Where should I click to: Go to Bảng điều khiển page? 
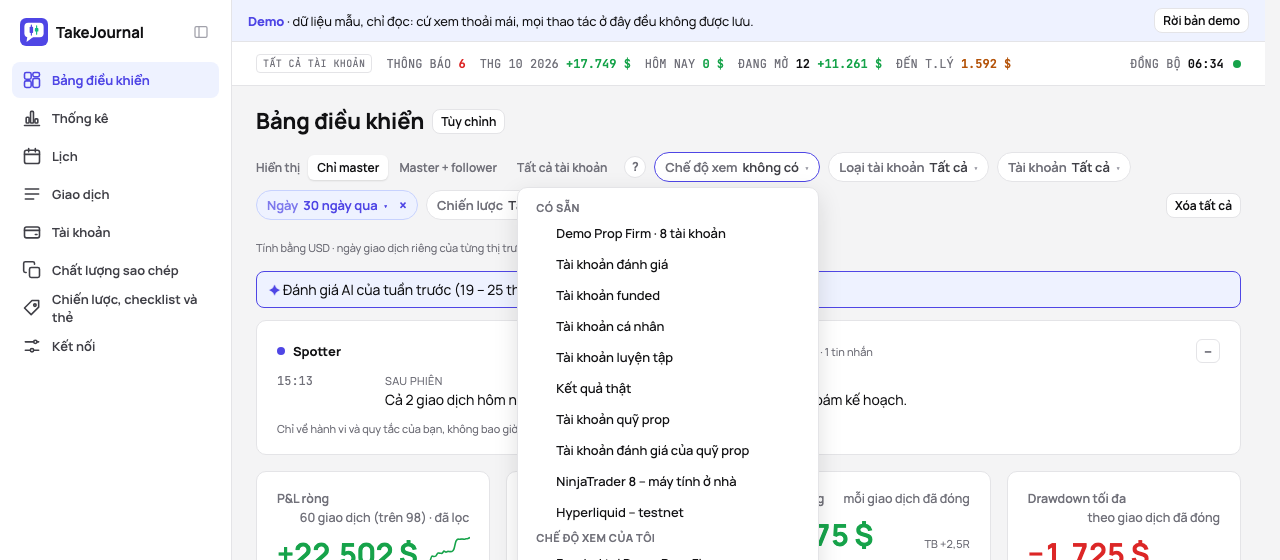click(x=115, y=80)
